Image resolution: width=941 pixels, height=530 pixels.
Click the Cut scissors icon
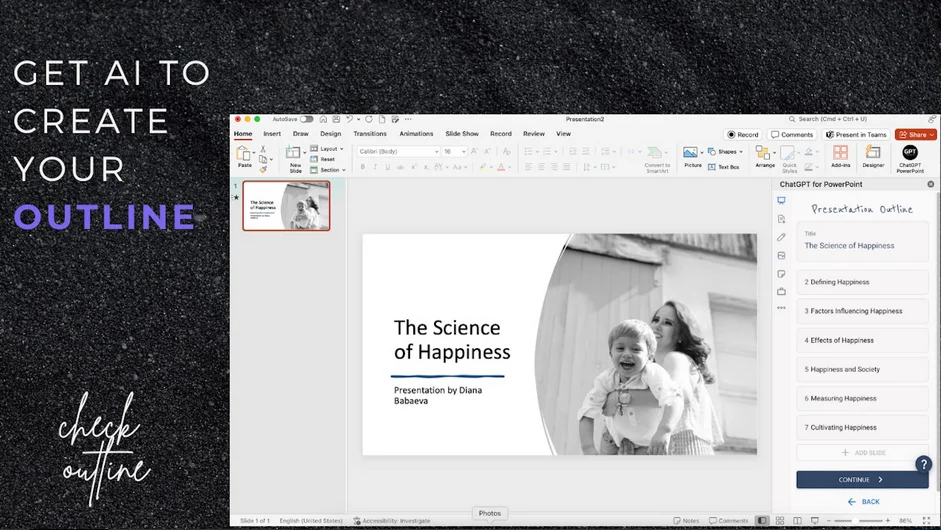tap(263, 149)
